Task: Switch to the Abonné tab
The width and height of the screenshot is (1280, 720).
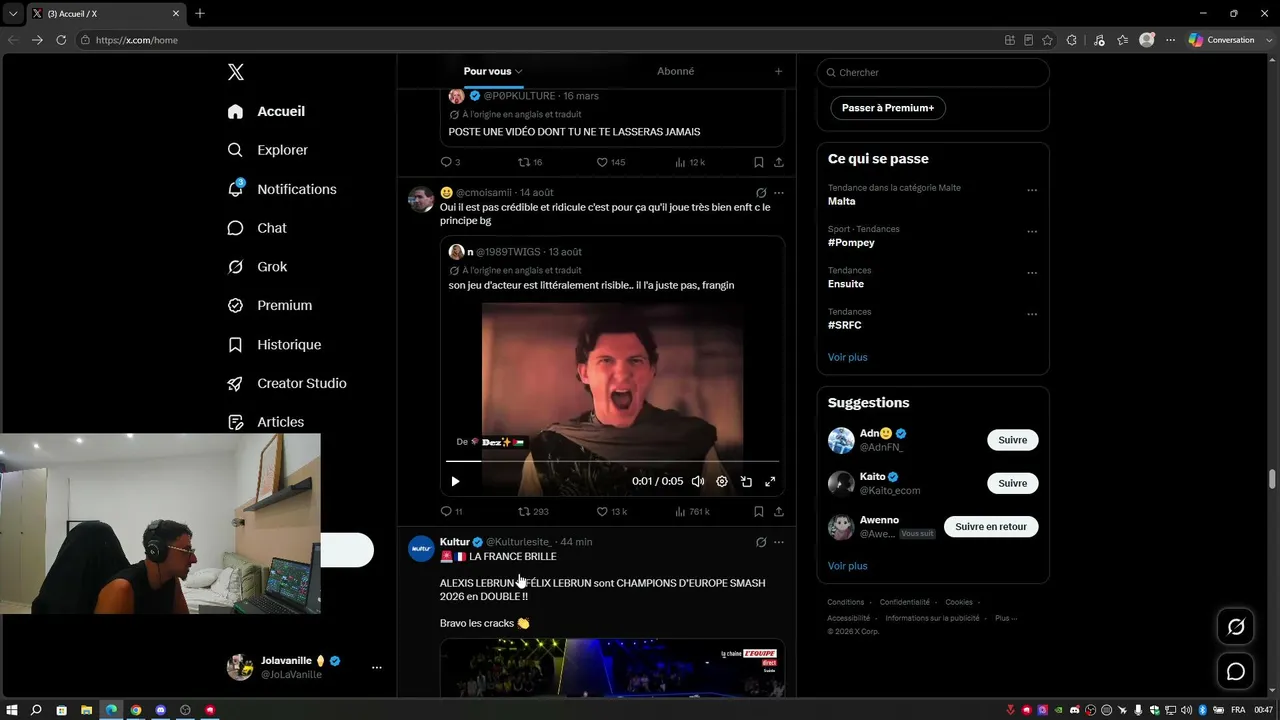Action: [x=676, y=71]
